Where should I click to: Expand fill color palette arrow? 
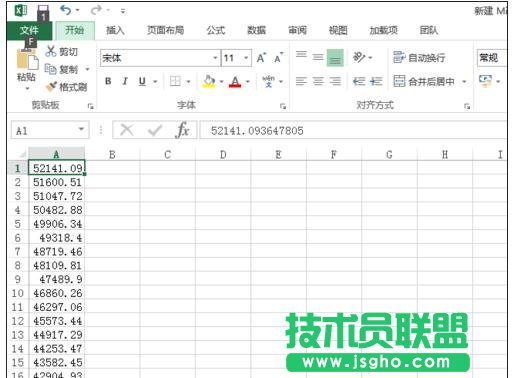pyautogui.click(x=221, y=81)
